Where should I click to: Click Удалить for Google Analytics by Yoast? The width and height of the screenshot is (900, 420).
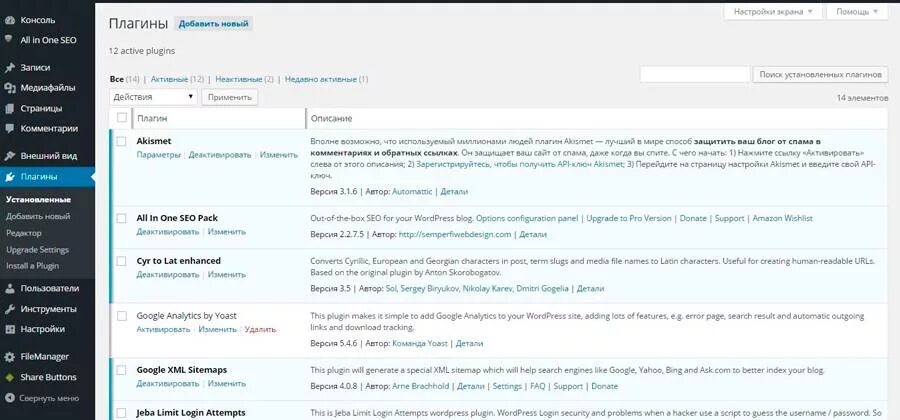pos(260,329)
